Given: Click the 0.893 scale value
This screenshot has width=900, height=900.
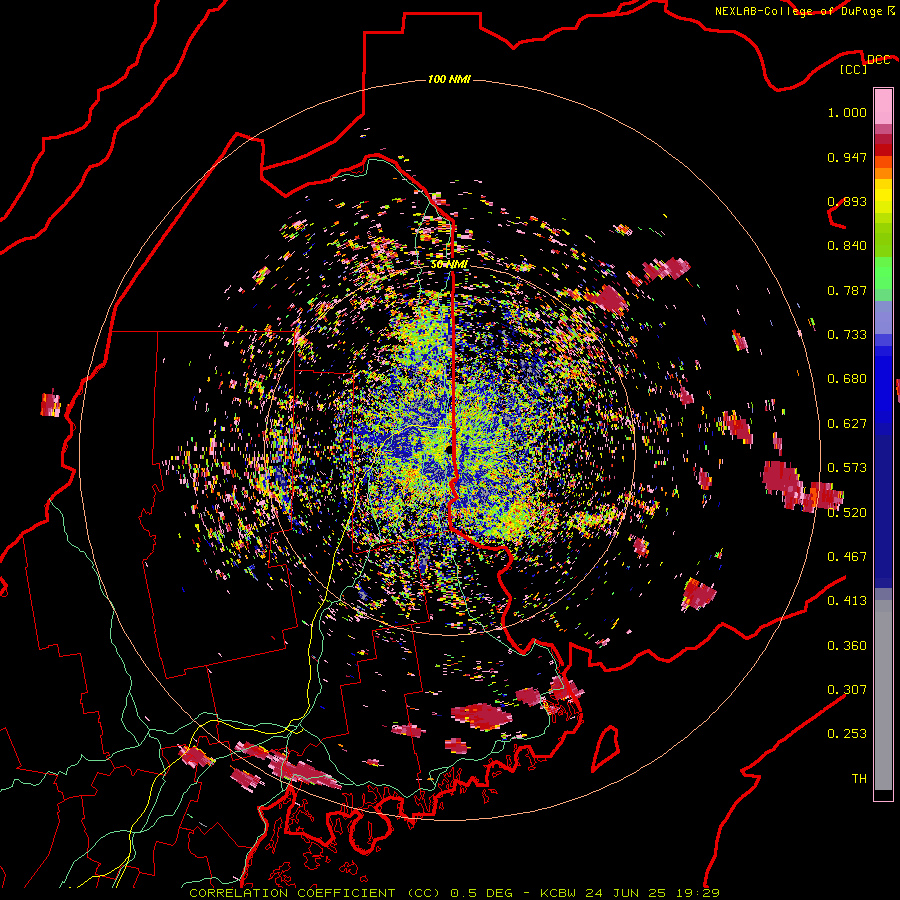Looking at the screenshot, I should (x=847, y=201).
